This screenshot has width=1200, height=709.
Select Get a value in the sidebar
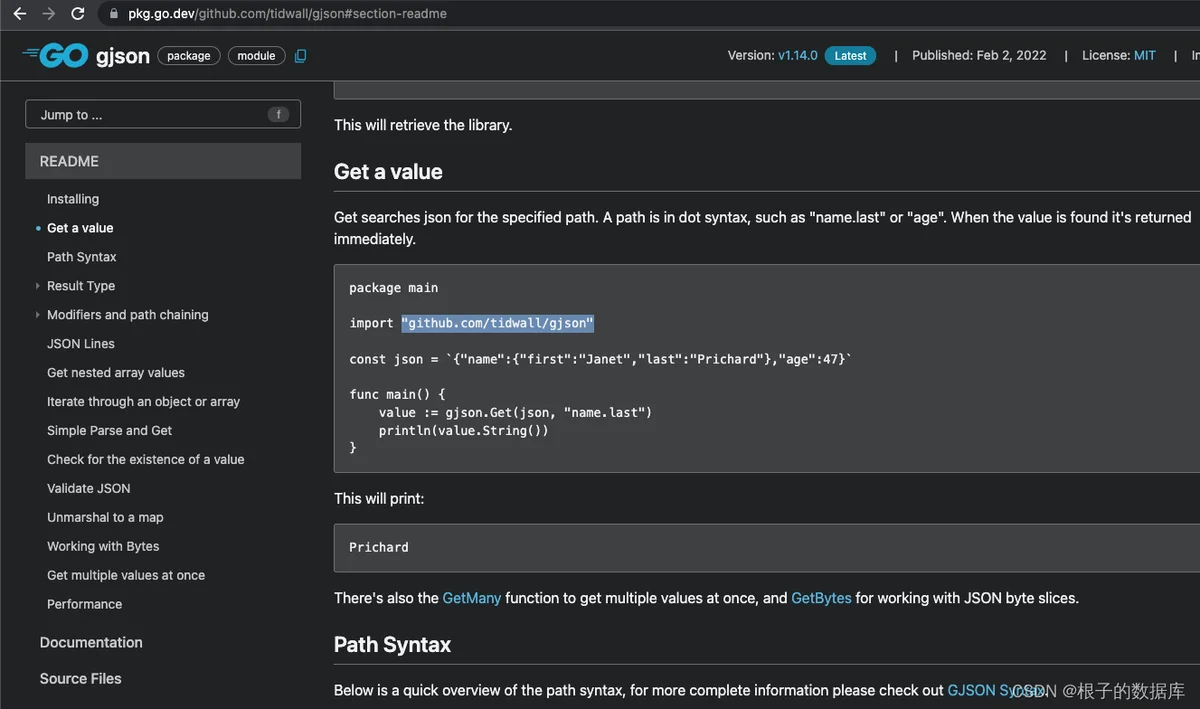[x=80, y=228]
